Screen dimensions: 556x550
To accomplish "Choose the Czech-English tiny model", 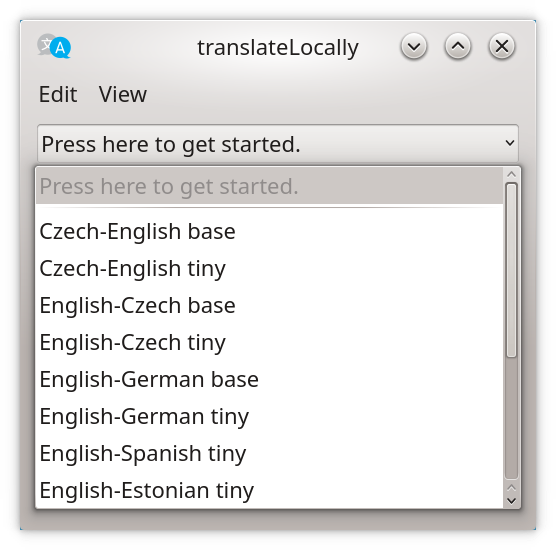I will pos(269,268).
